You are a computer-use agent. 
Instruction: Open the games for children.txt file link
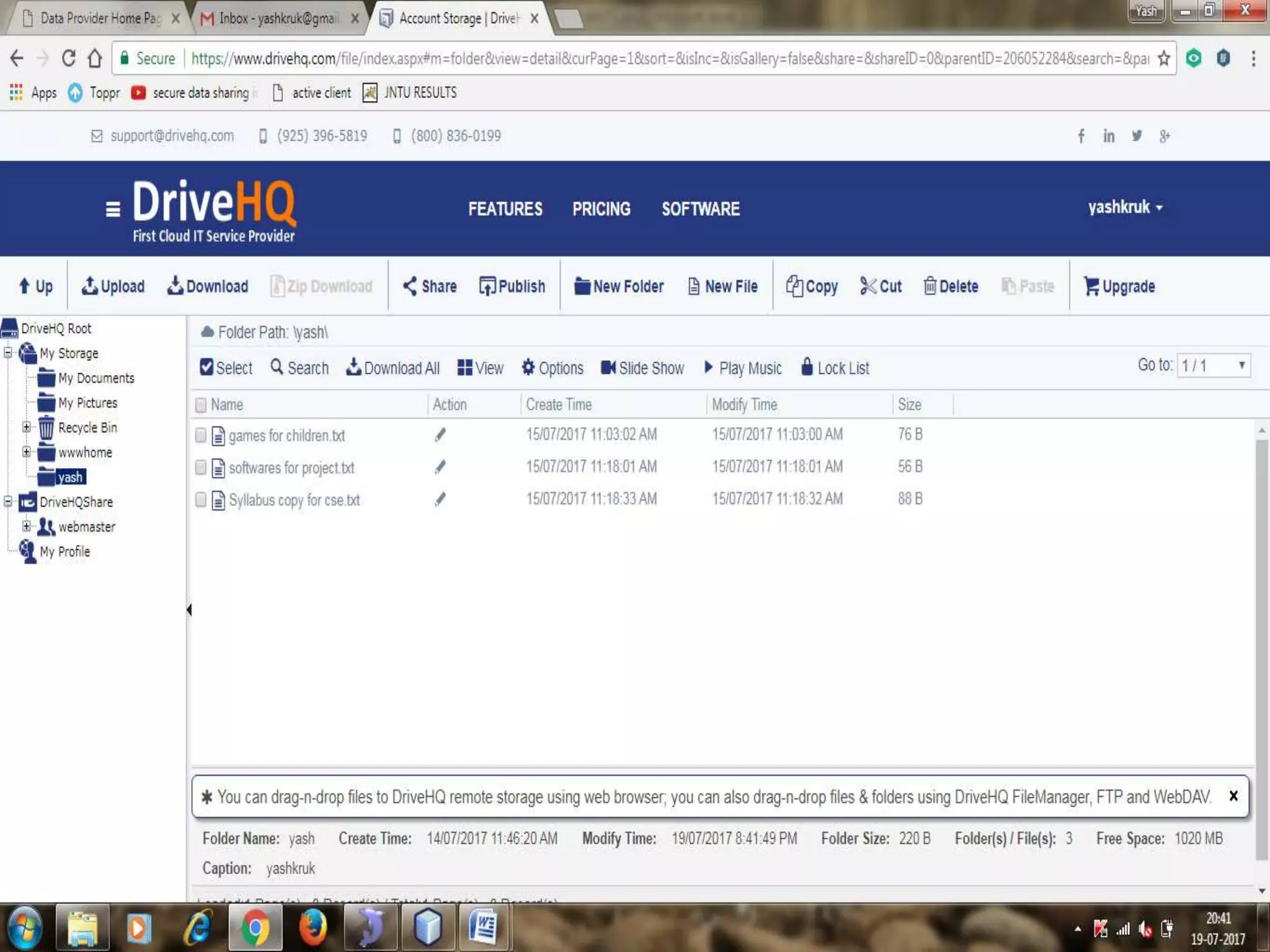click(x=286, y=436)
